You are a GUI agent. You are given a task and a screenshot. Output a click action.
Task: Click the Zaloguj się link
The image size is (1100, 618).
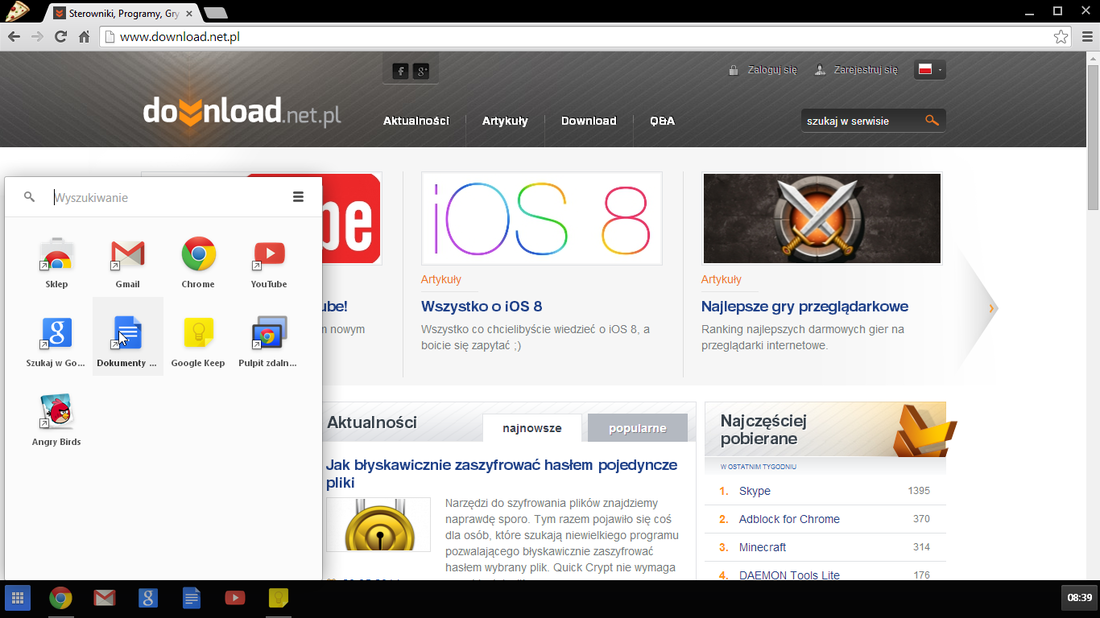coord(772,69)
